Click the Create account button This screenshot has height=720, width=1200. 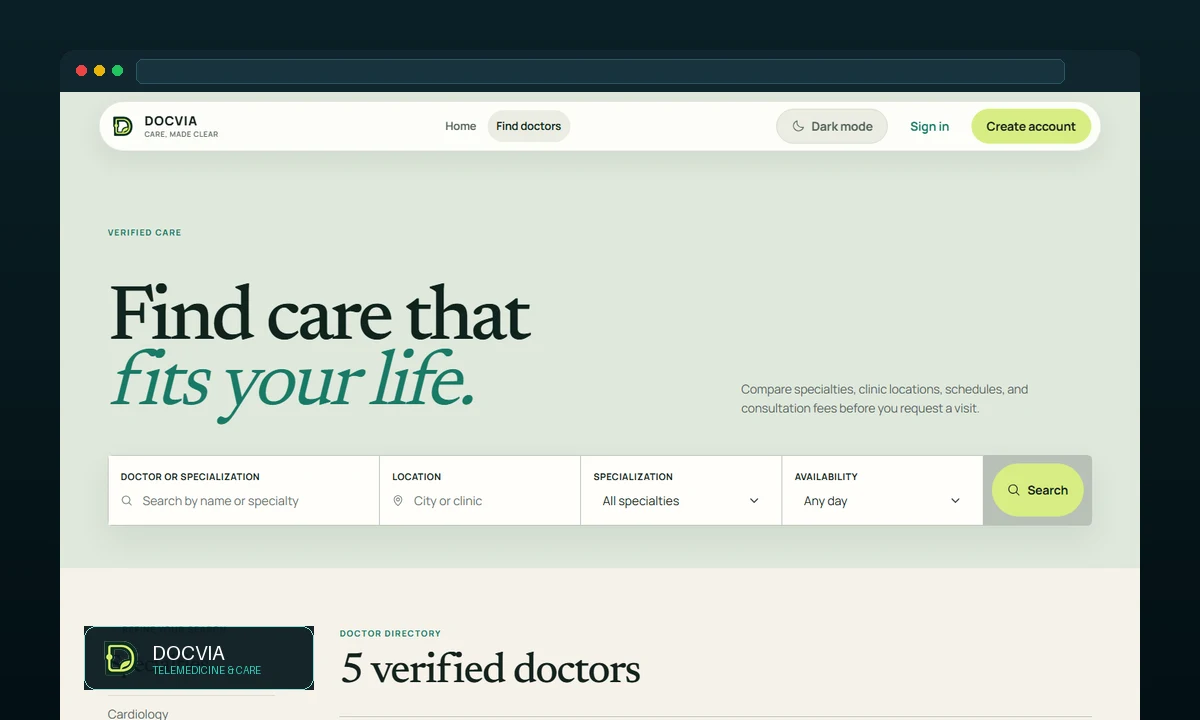coord(1031,126)
